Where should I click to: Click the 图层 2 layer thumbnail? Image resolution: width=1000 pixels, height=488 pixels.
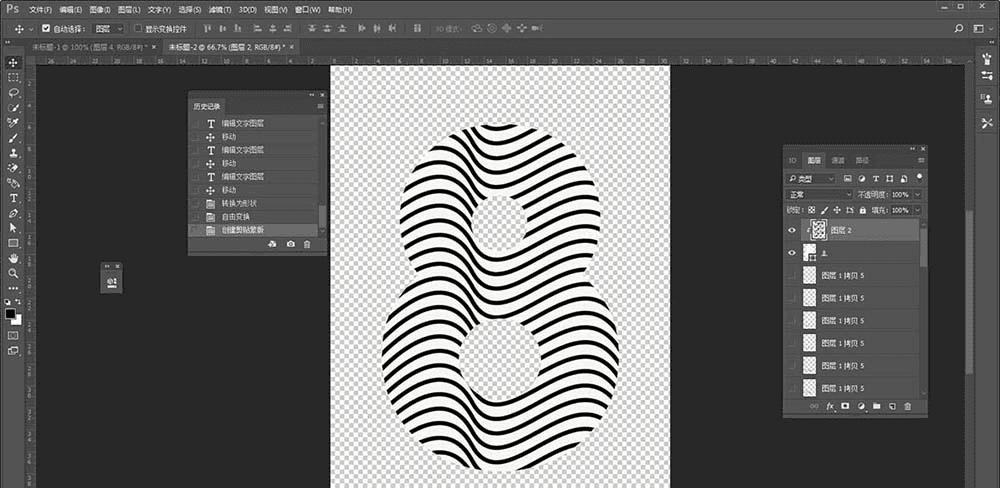(818, 230)
